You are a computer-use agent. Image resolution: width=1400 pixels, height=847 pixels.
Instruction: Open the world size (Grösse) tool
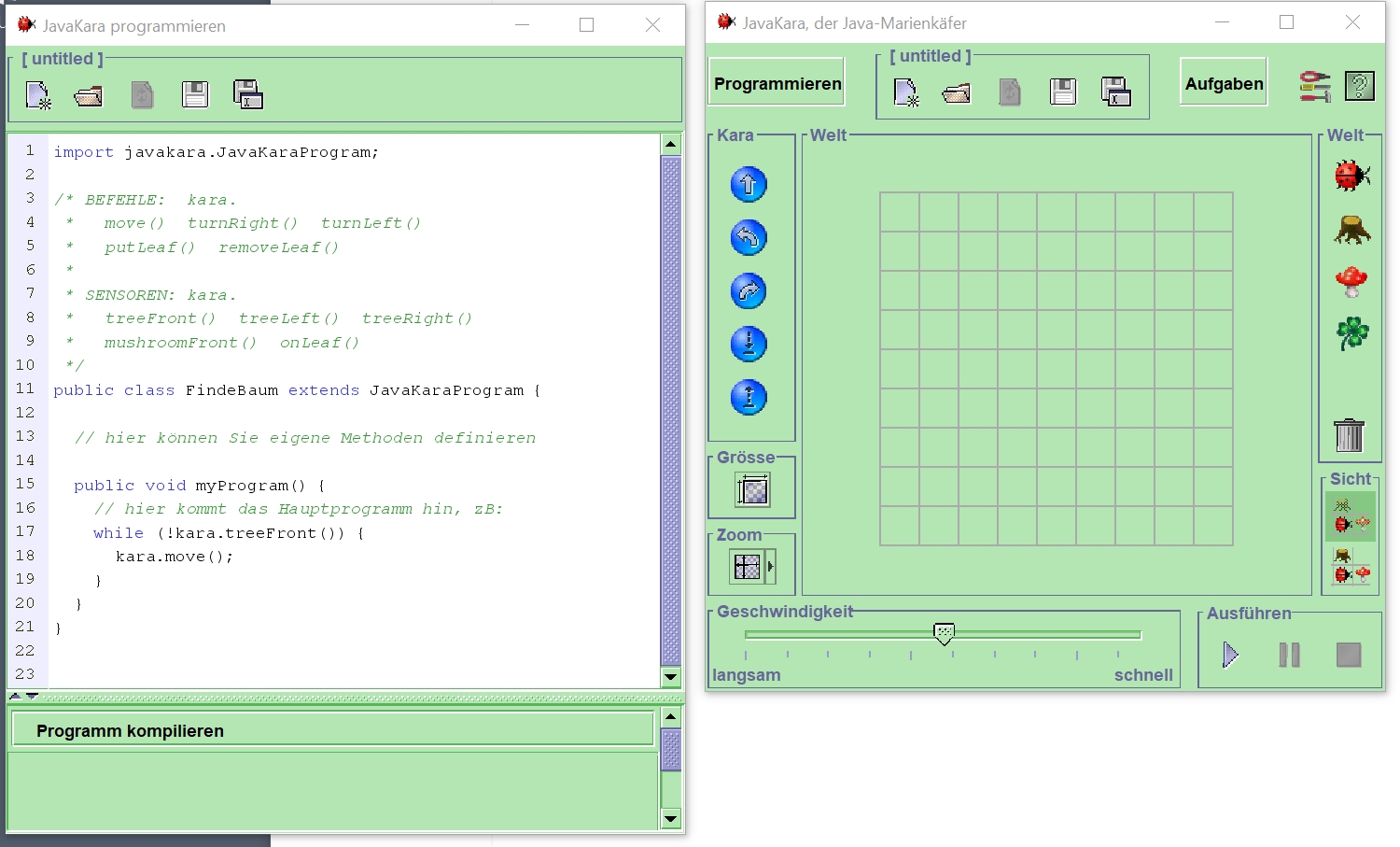[752, 489]
